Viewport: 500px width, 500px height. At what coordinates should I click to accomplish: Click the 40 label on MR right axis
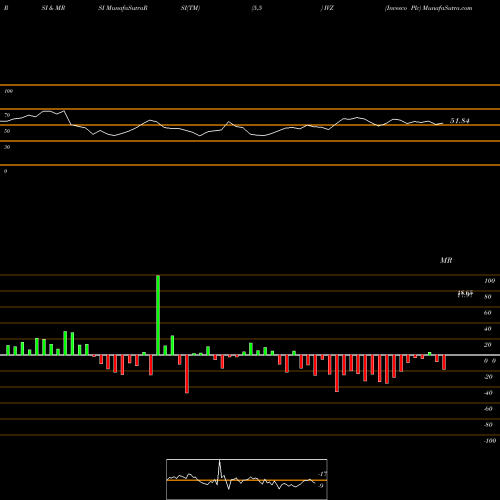tap(488, 329)
